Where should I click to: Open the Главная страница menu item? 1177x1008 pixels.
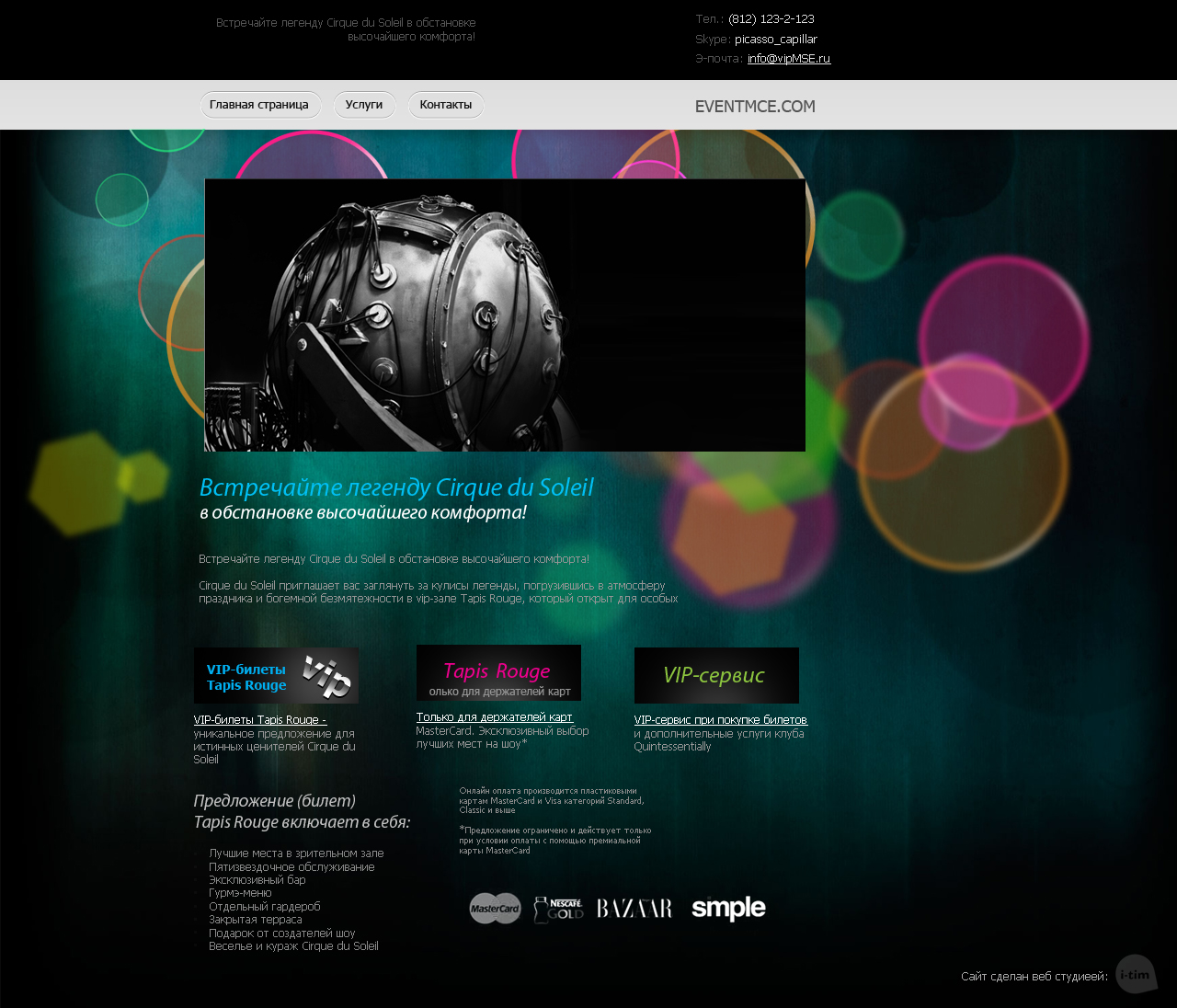(x=260, y=105)
